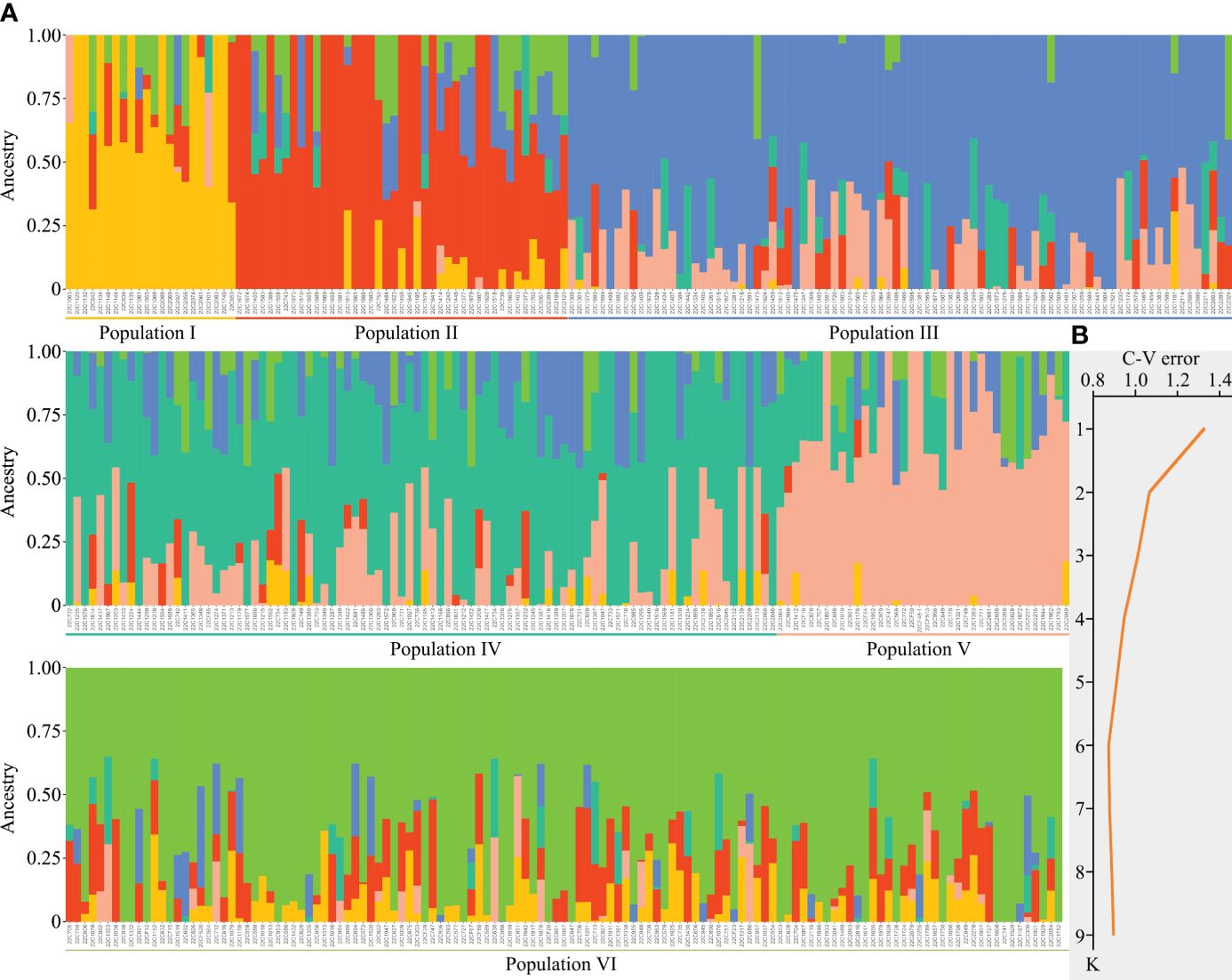Viewport: 1232px width, 980px height.
Task: Click 0.75 tick of the Population VI chart
Action: pos(42,731)
